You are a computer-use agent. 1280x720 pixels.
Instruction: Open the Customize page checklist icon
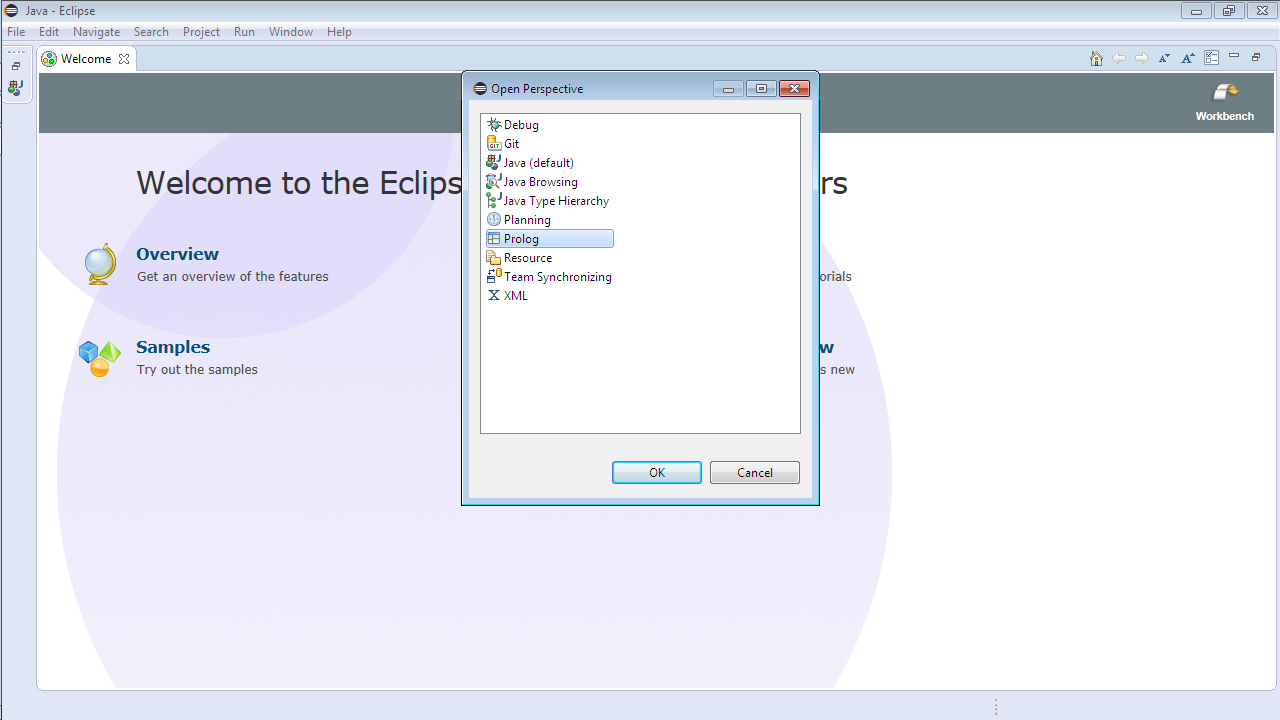click(x=1212, y=58)
